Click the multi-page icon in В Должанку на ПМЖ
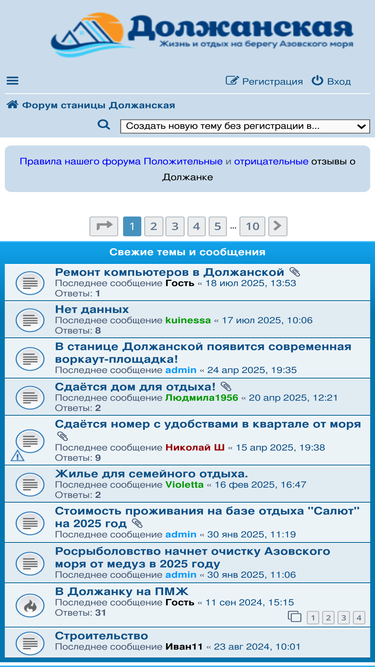This screenshot has width=375, height=667. click(294, 617)
